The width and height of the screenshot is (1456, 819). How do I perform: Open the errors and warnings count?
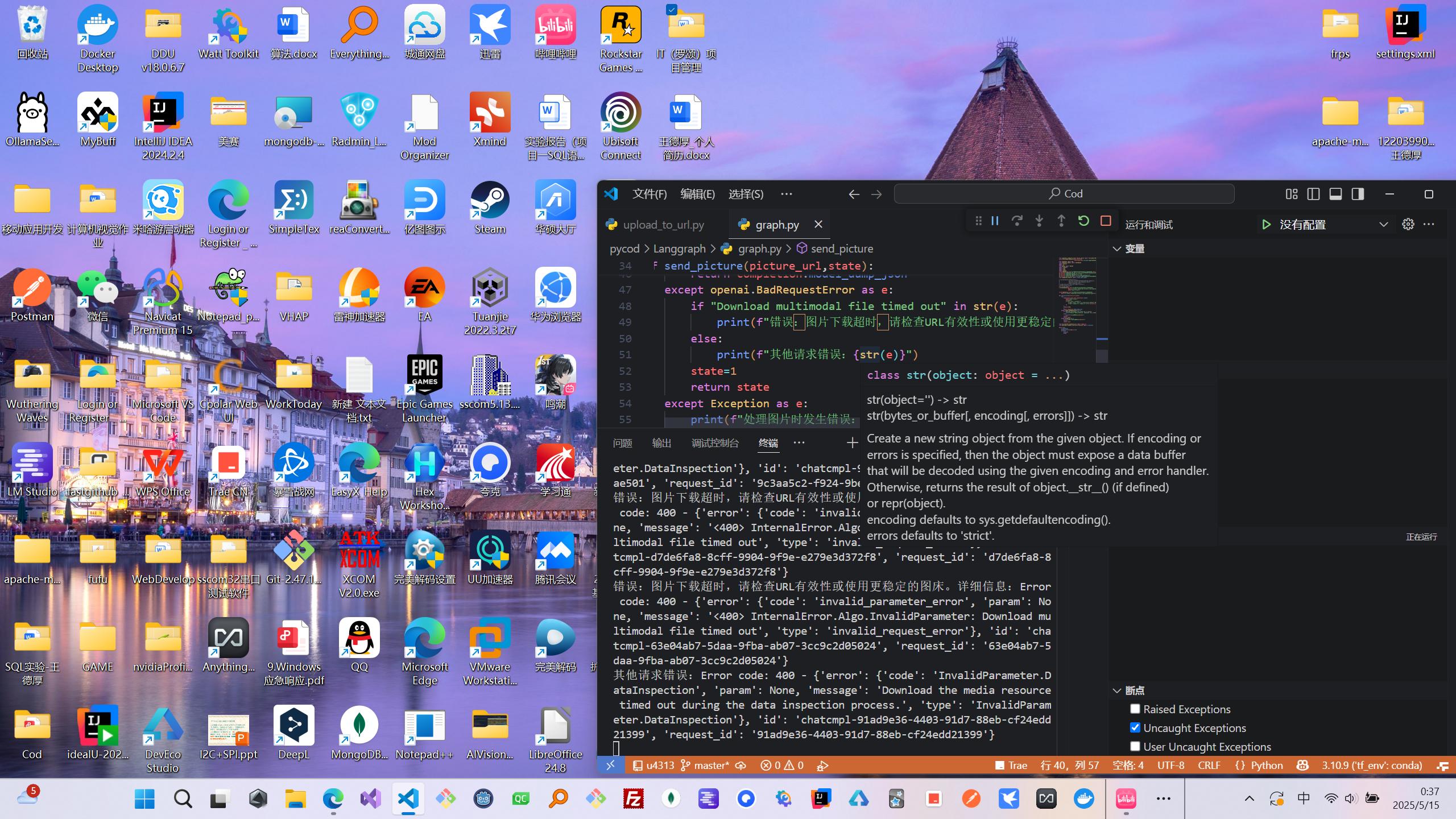pos(782,766)
